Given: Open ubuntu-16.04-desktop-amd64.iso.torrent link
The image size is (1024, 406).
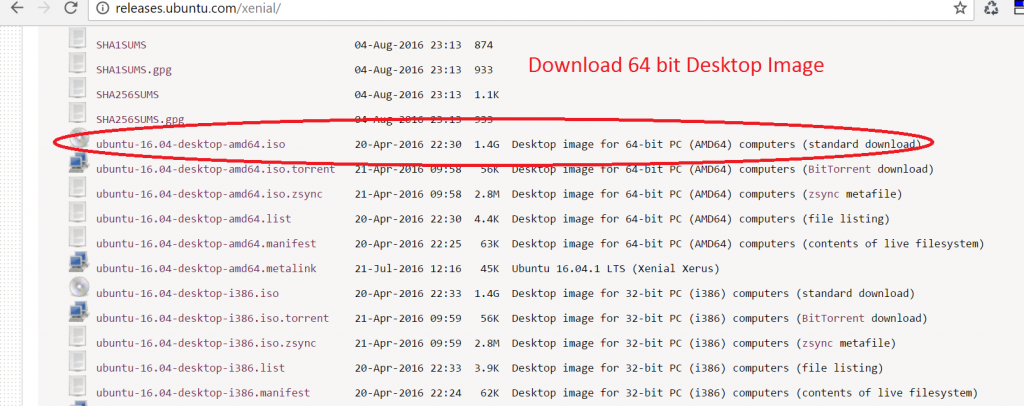Looking at the screenshot, I should click(x=216, y=169).
